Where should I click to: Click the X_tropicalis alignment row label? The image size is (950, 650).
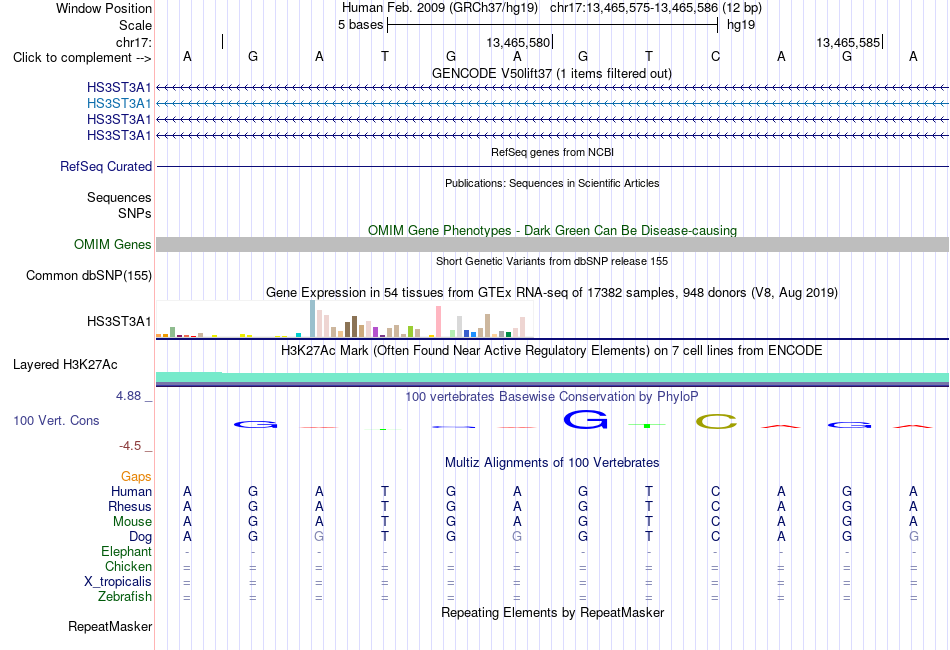coord(118,582)
